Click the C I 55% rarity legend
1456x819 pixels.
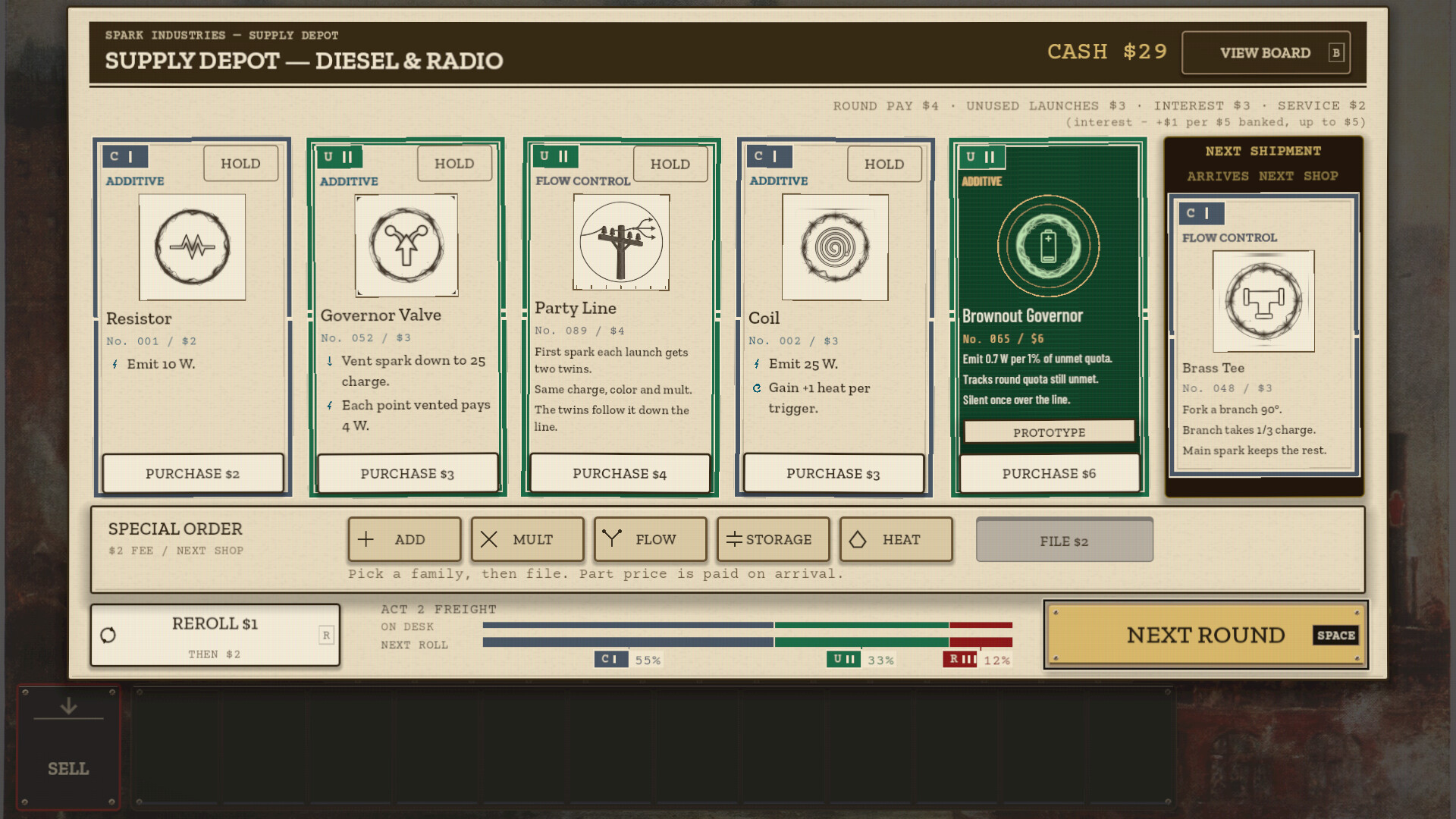(x=628, y=659)
